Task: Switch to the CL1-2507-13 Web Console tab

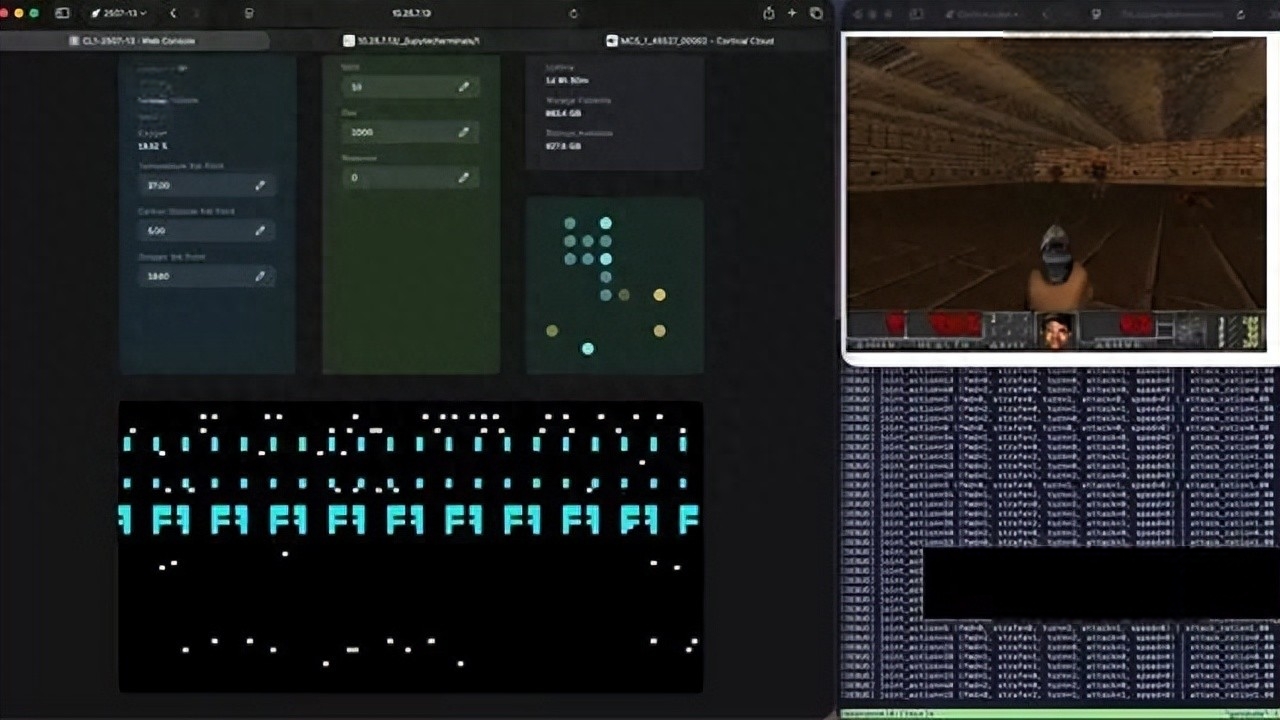Action: (x=135, y=41)
